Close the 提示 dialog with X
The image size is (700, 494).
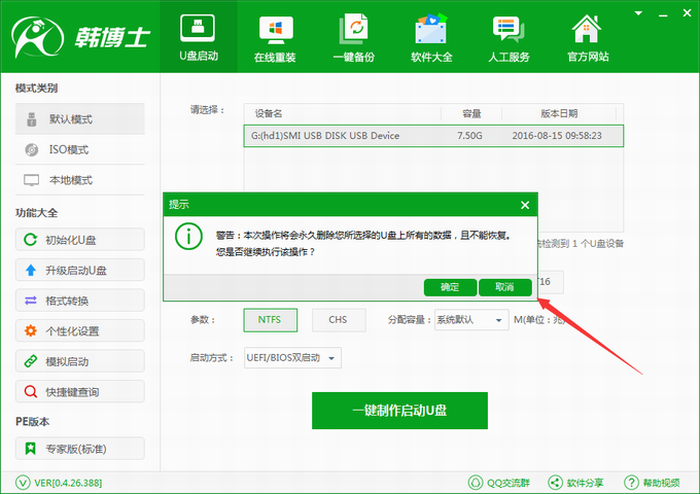pyautogui.click(x=525, y=205)
